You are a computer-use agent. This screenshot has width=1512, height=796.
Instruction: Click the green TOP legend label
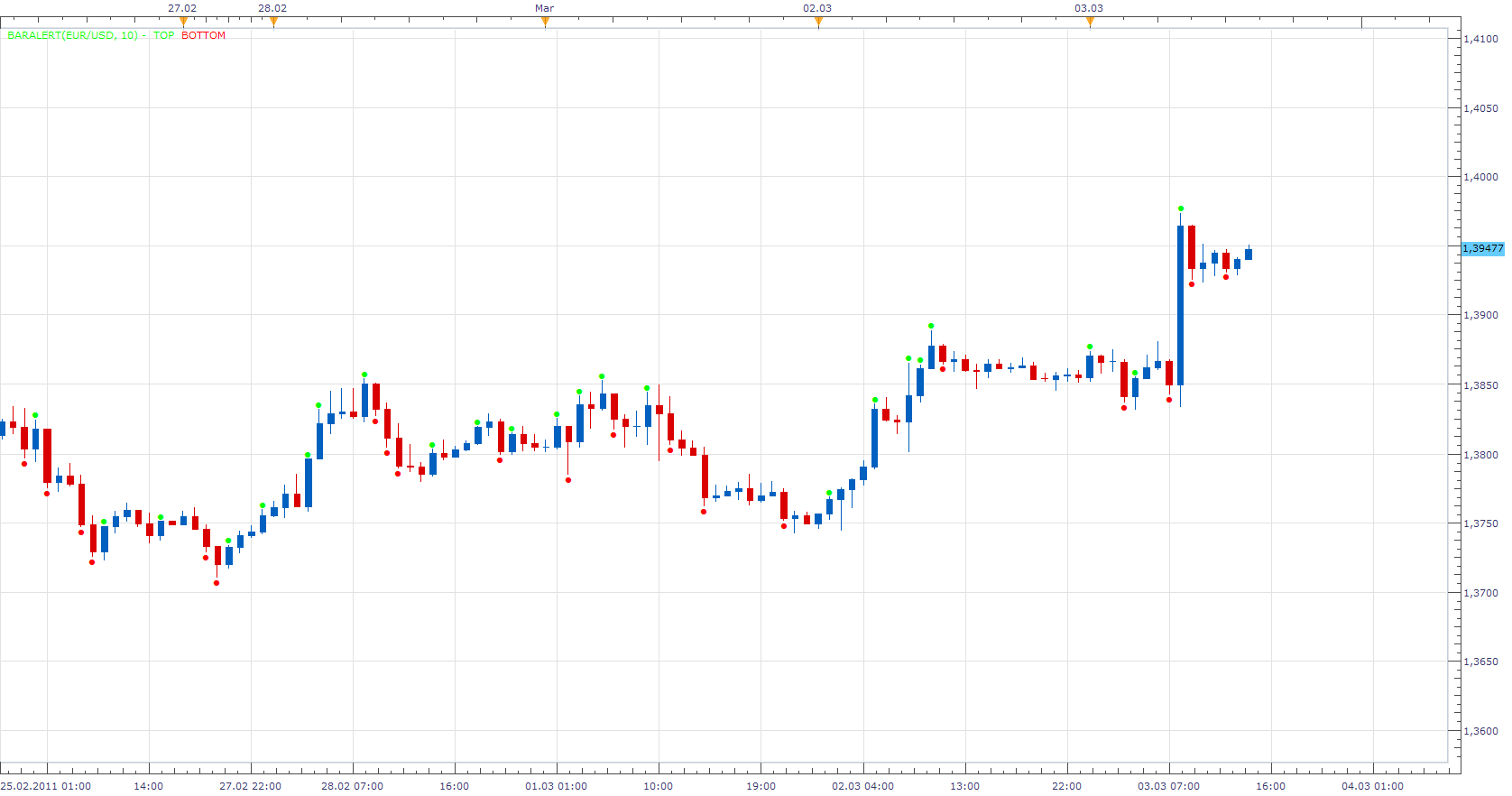click(x=164, y=35)
